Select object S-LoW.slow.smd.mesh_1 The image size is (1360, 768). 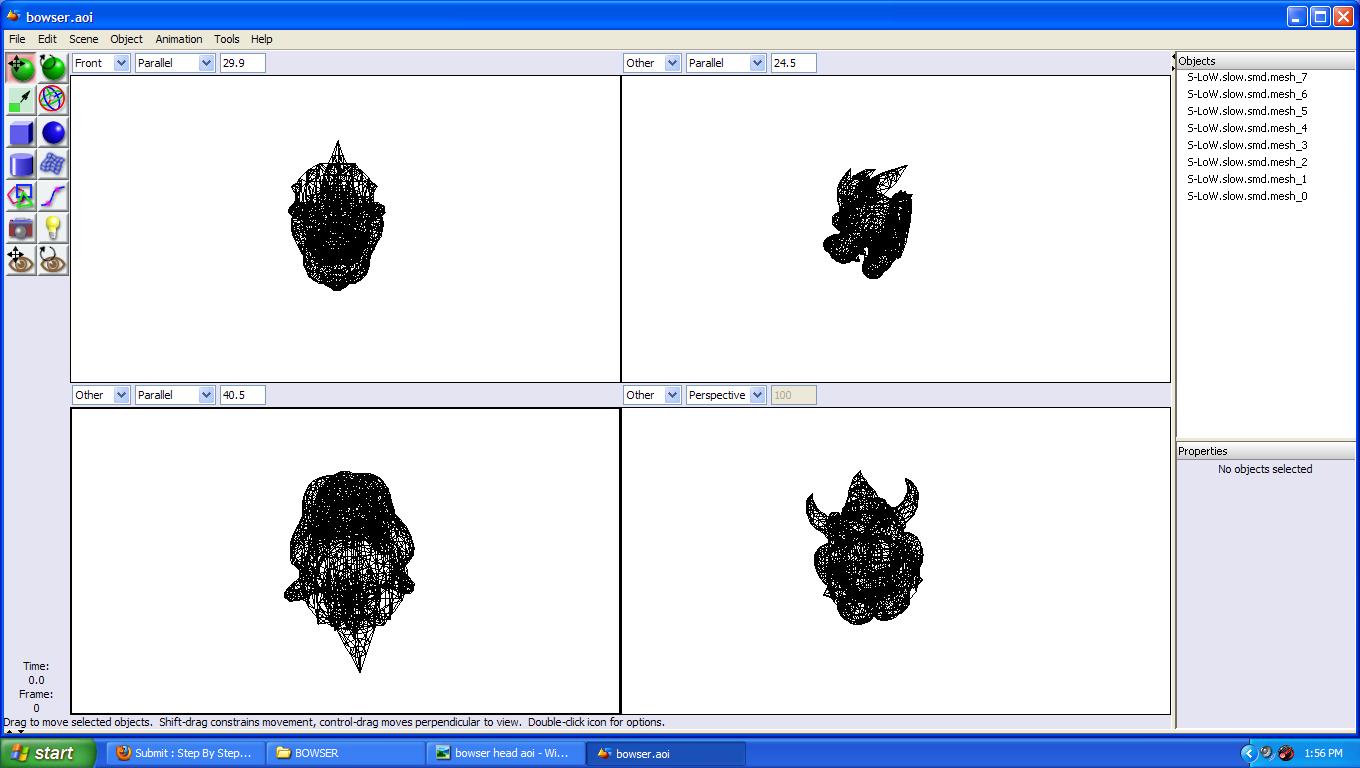[x=1247, y=179]
